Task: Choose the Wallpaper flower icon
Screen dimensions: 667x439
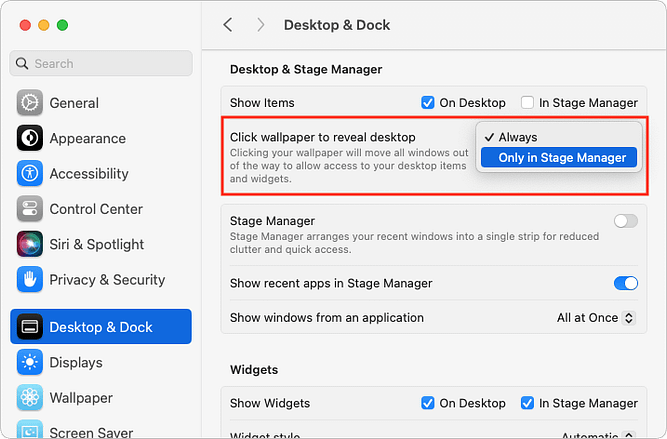Action: pyautogui.click(x=30, y=397)
